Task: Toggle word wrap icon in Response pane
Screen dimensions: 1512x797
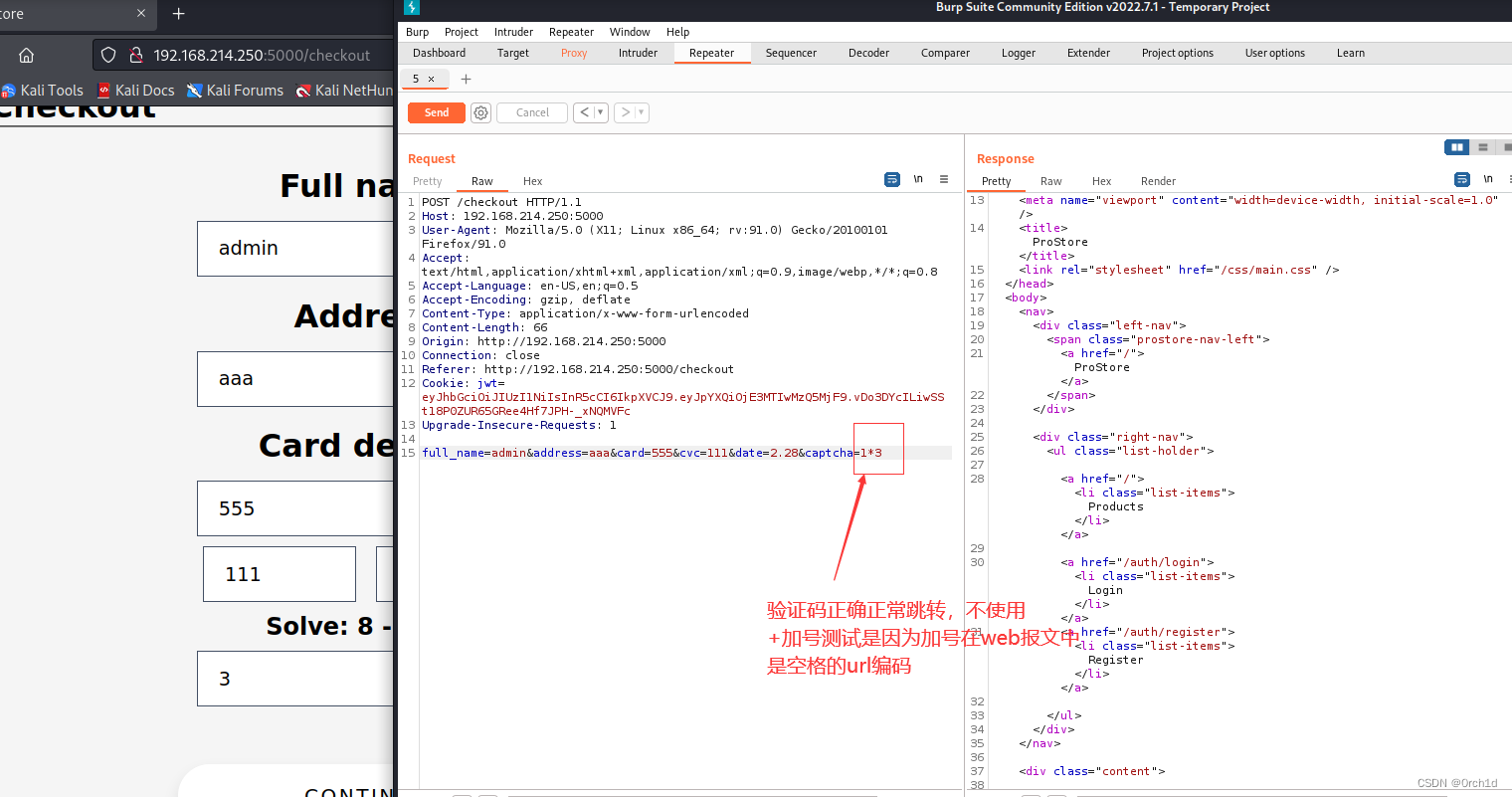Action: (1462, 179)
